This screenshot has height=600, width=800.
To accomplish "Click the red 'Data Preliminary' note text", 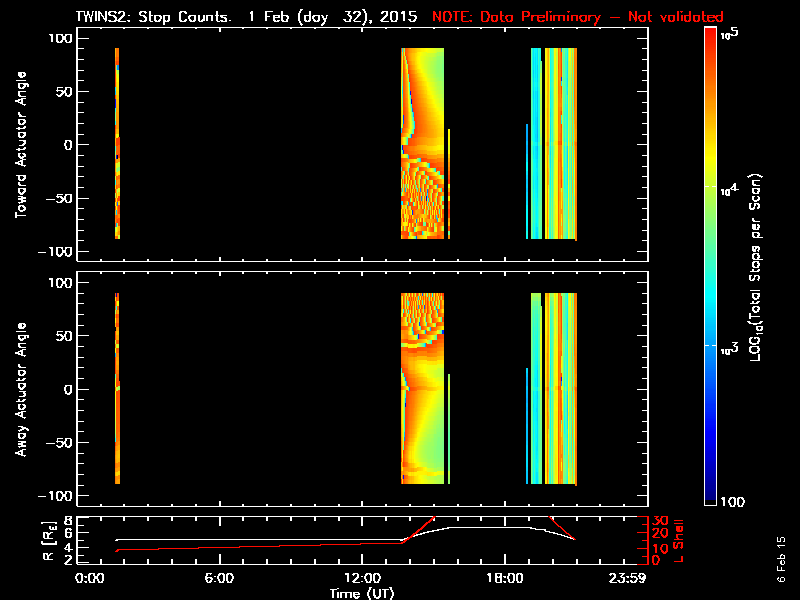I will pyautogui.click(x=577, y=17).
